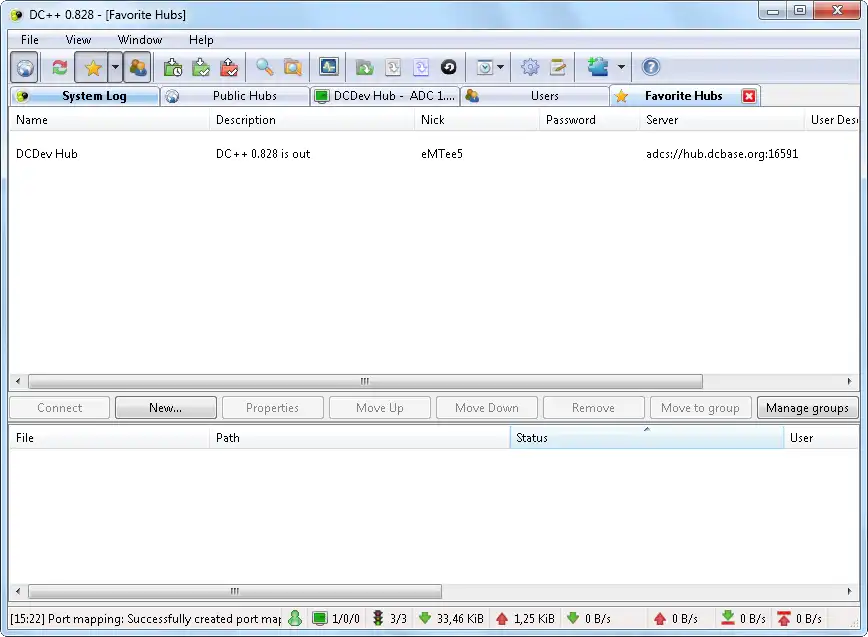Toggle the Users toolbar button

pos(137,68)
